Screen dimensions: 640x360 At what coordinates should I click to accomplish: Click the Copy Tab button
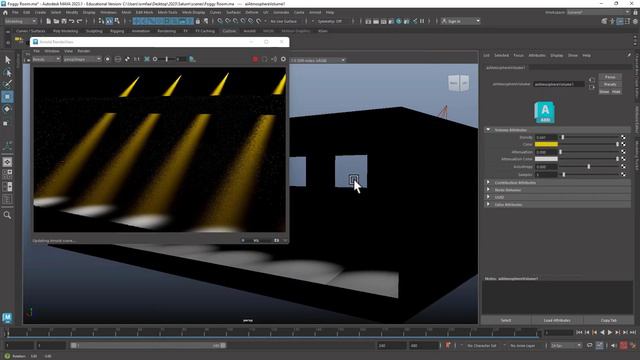[x=608, y=320]
